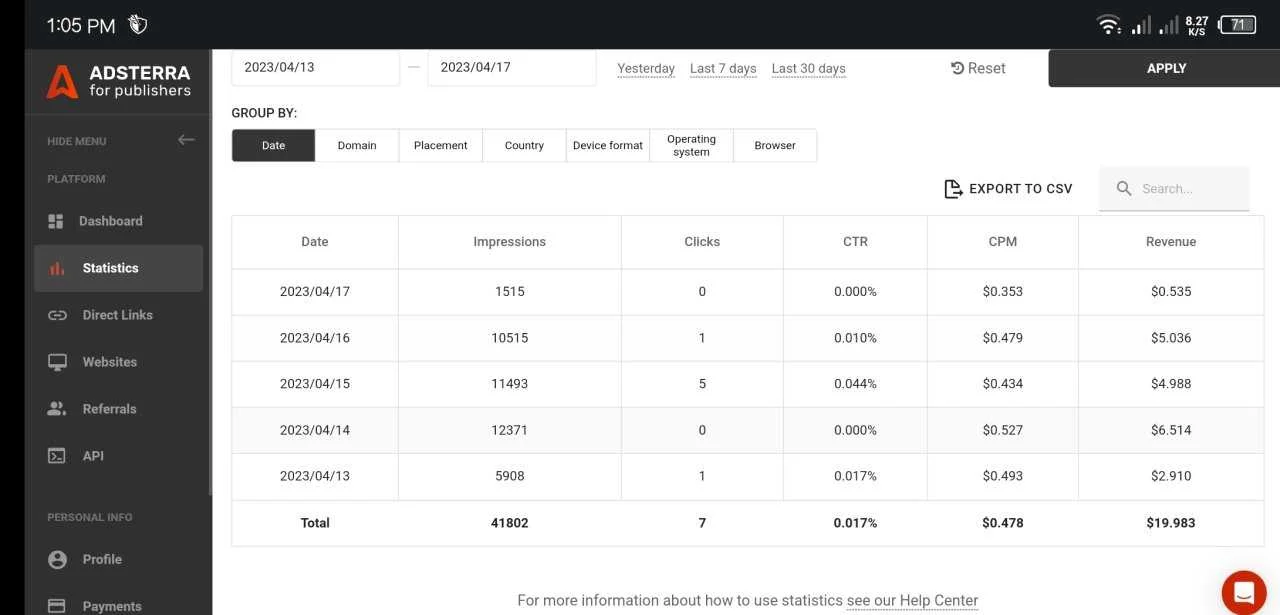
Task: Select the Yesterday date range link
Action: pyautogui.click(x=646, y=69)
